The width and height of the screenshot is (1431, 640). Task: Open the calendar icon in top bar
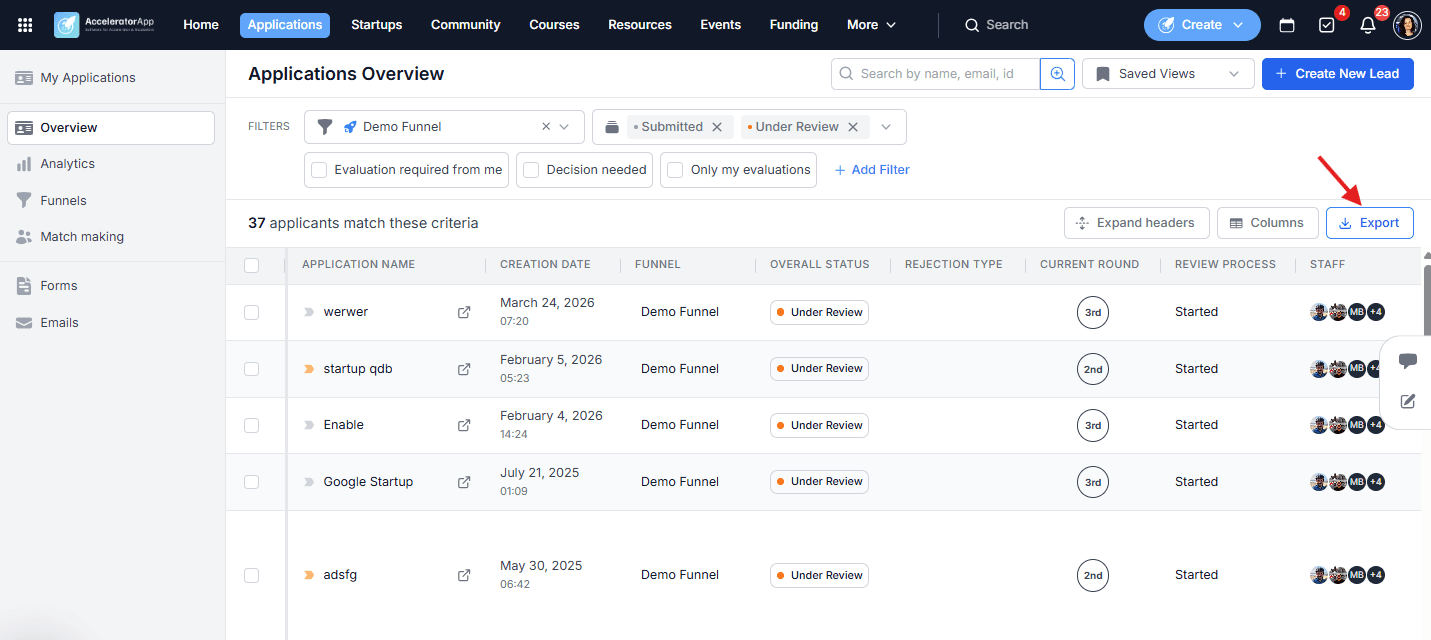pyautogui.click(x=1287, y=25)
